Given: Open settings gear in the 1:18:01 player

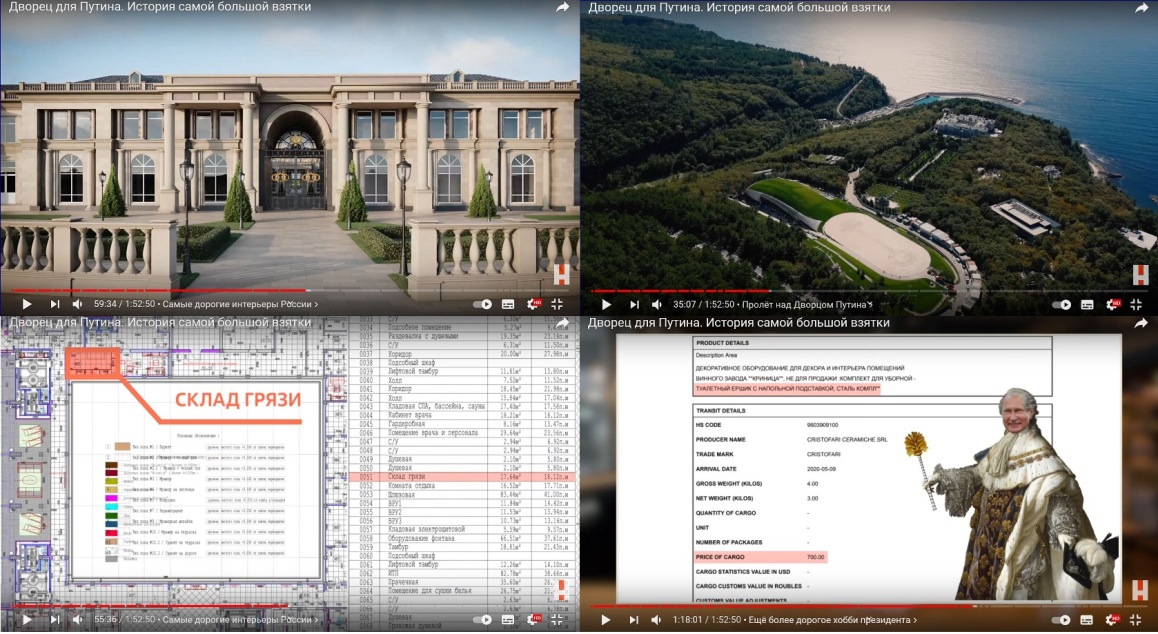Looking at the screenshot, I should coord(1112,620).
